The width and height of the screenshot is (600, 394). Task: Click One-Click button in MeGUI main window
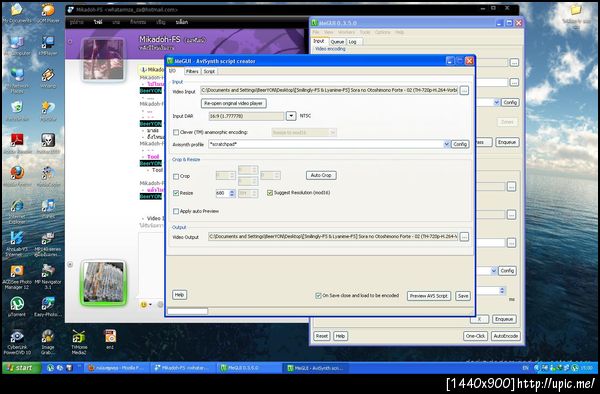coord(475,336)
